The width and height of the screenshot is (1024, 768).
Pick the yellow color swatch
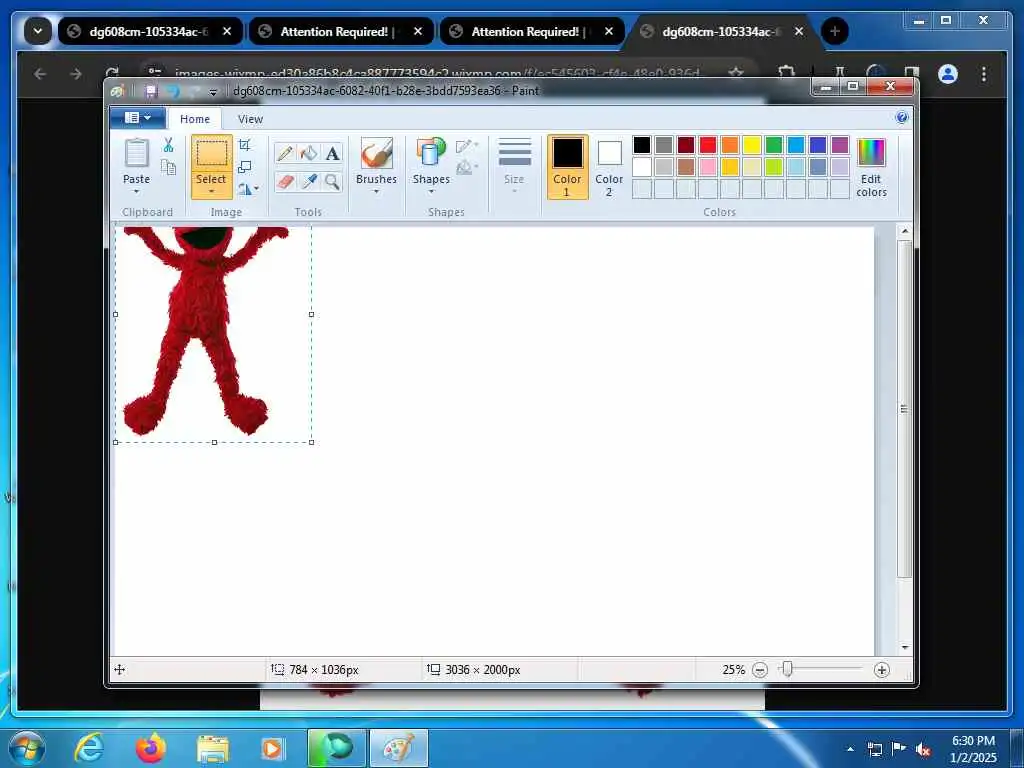click(x=752, y=145)
